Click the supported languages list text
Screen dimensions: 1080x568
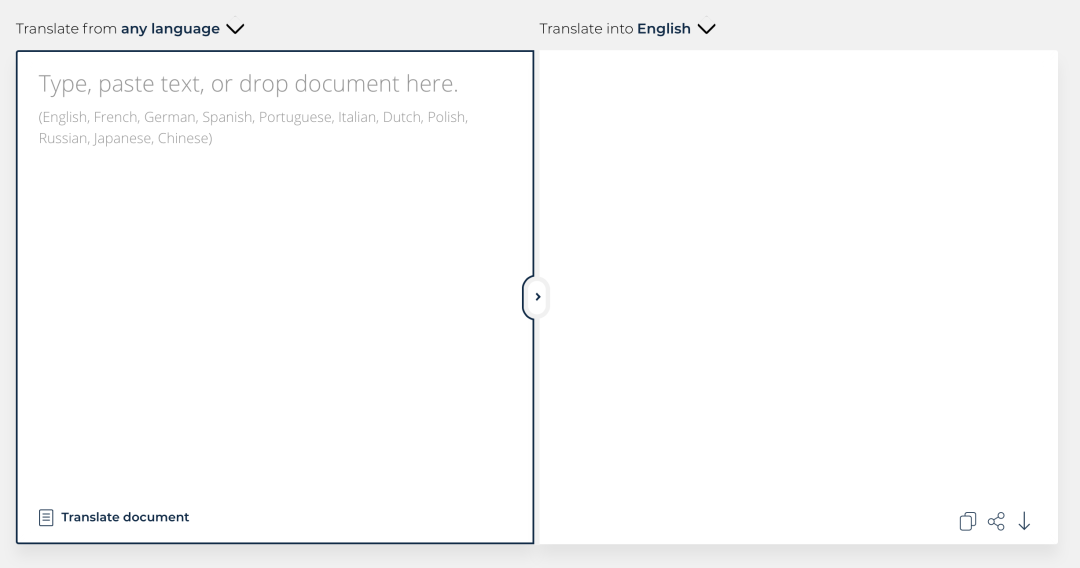[253, 127]
